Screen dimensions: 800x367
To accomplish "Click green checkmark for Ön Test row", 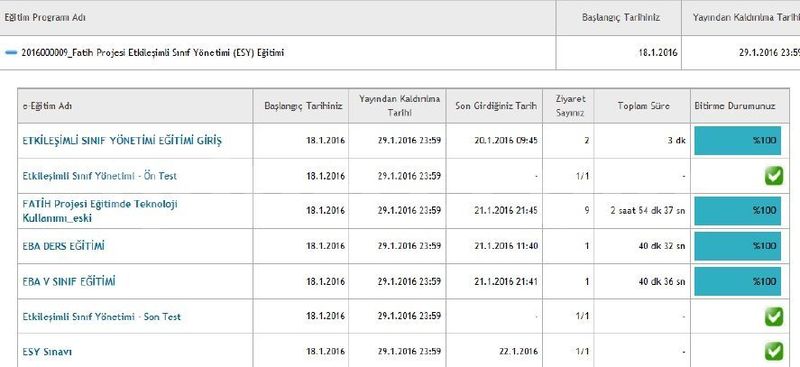I will point(773,176).
